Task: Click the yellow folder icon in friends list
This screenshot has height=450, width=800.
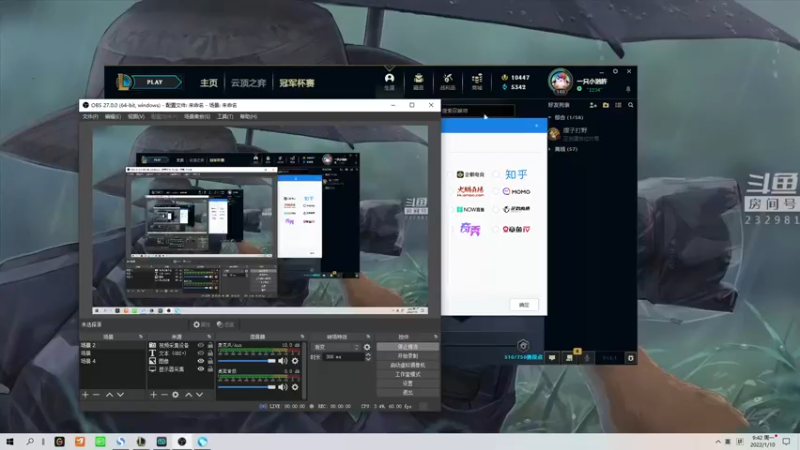Action: pos(606,105)
